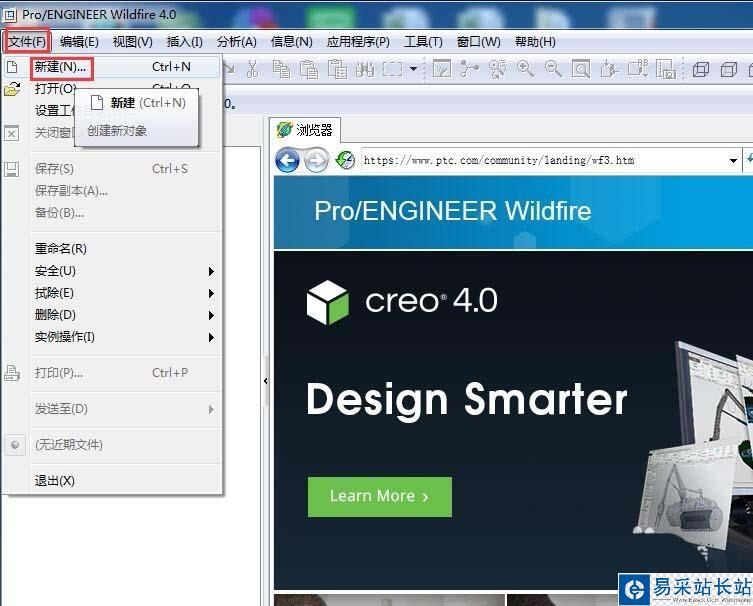Choose 打开(O) from File menu

point(55,89)
